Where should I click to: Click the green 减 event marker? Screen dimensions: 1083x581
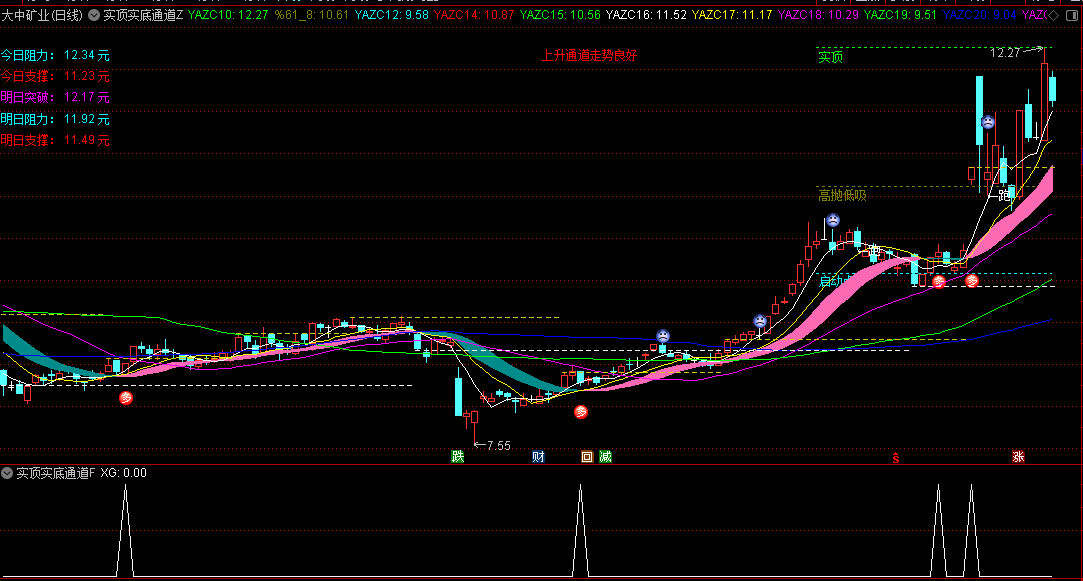[605, 457]
